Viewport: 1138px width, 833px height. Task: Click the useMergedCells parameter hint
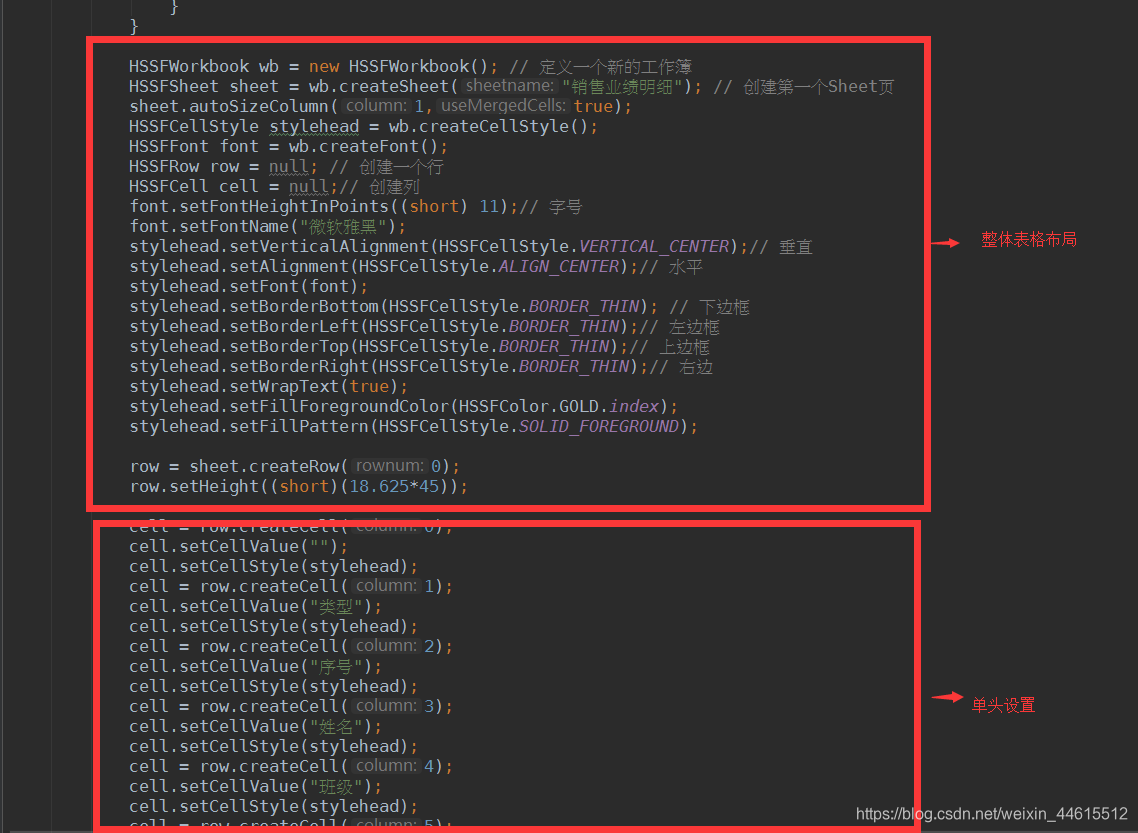click(x=503, y=106)
